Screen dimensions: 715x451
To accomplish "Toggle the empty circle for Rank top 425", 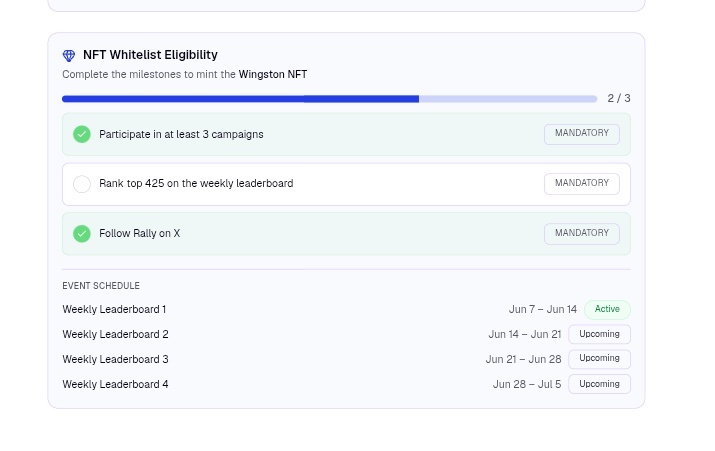I will coord(82,184).
